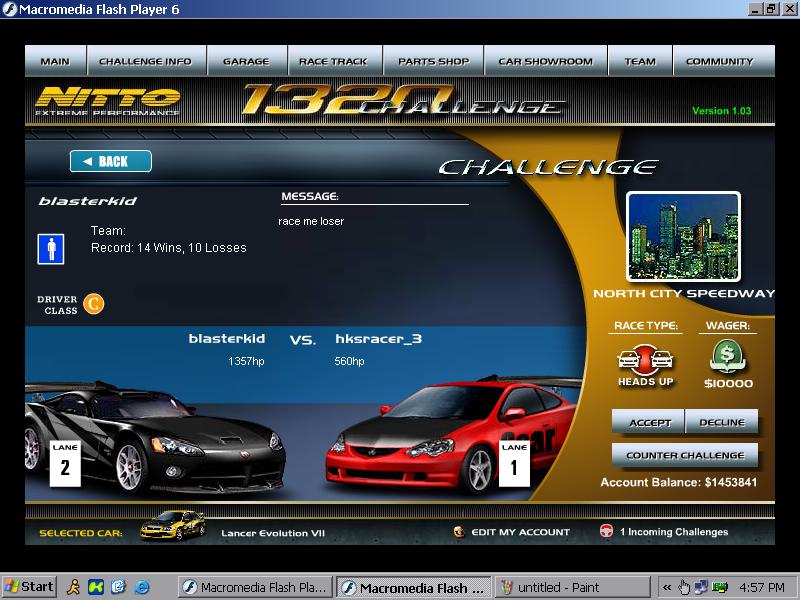This screenshot has width=800, height=600.
Task: Click the EDIT MY ACCOUNT link
Action: click(520, 532)
